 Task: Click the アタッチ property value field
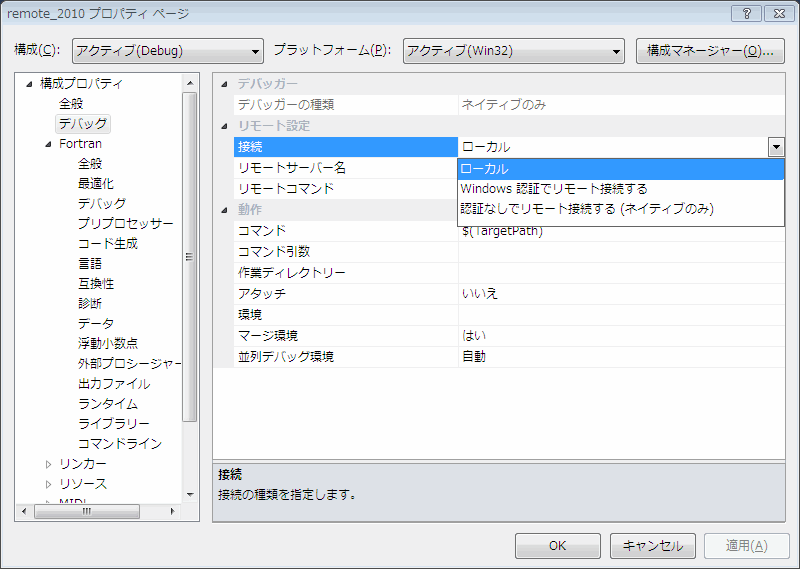620,293
